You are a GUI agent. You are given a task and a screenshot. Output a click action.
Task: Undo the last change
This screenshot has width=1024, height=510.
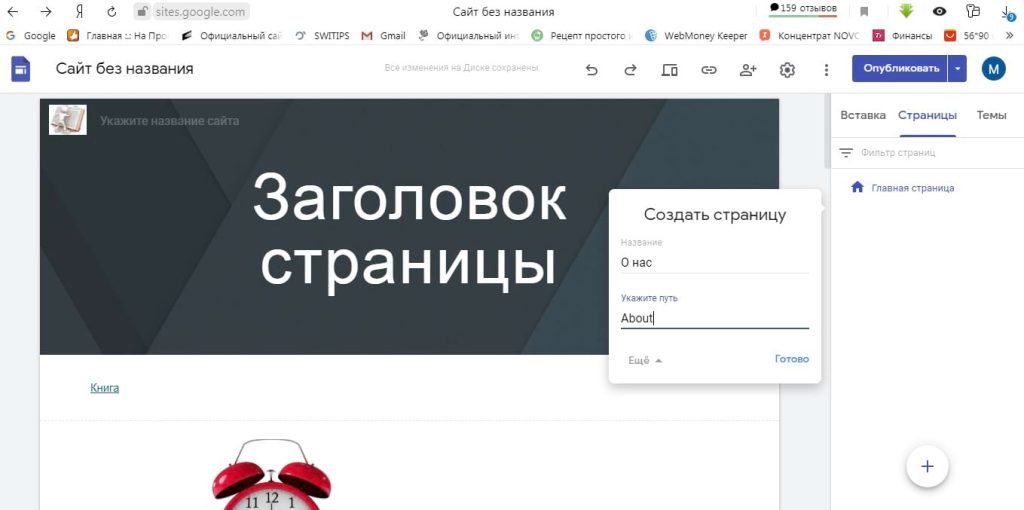tap(591, 69)
